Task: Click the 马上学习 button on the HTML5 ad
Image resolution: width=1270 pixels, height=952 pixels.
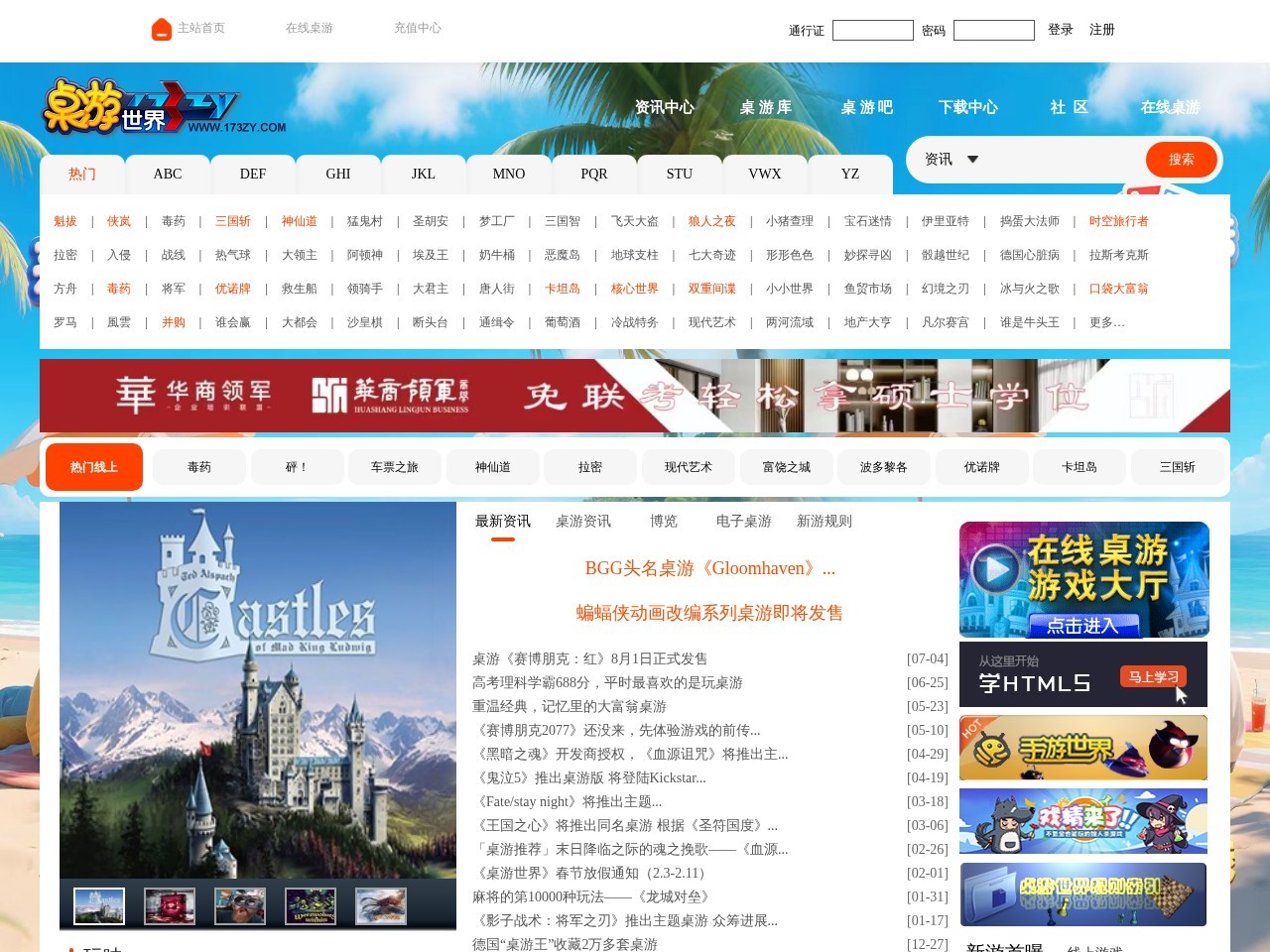Action: point(1154,677)
